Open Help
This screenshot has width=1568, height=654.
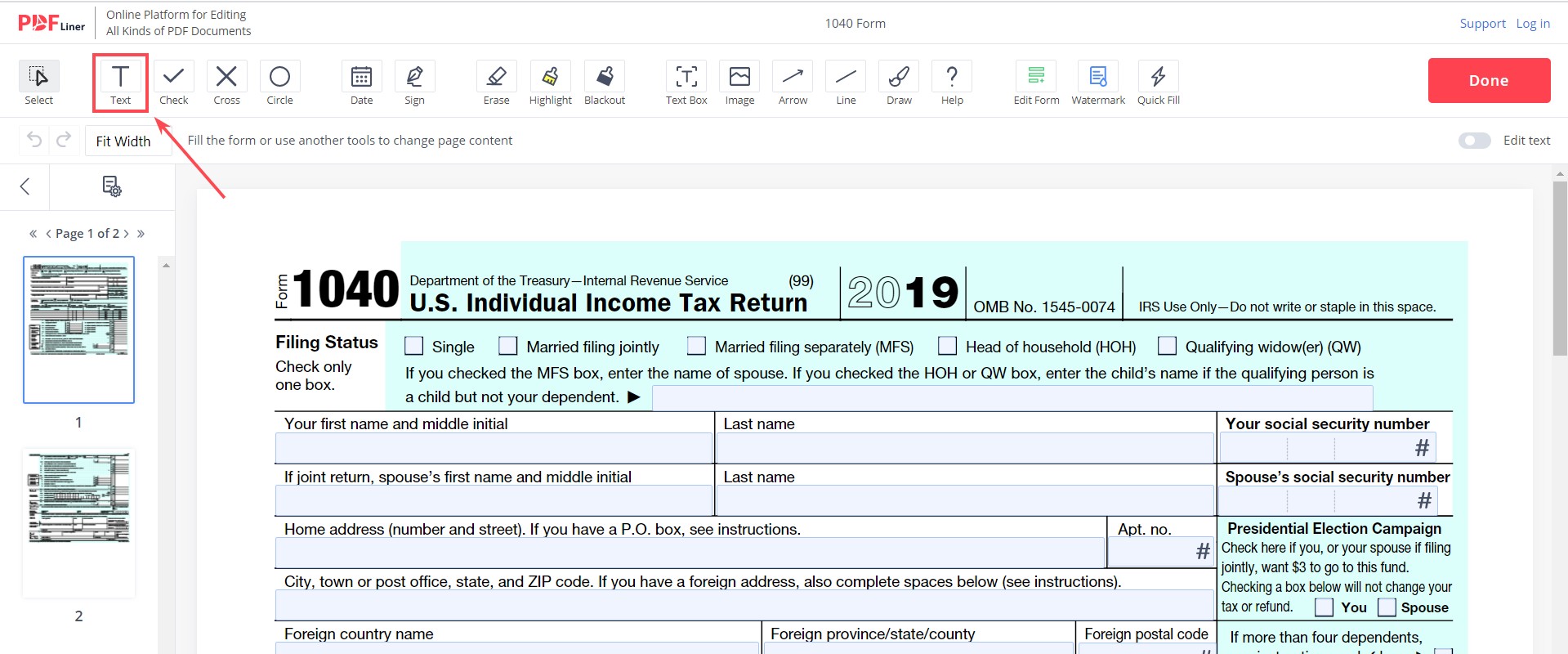coord(952,83)
